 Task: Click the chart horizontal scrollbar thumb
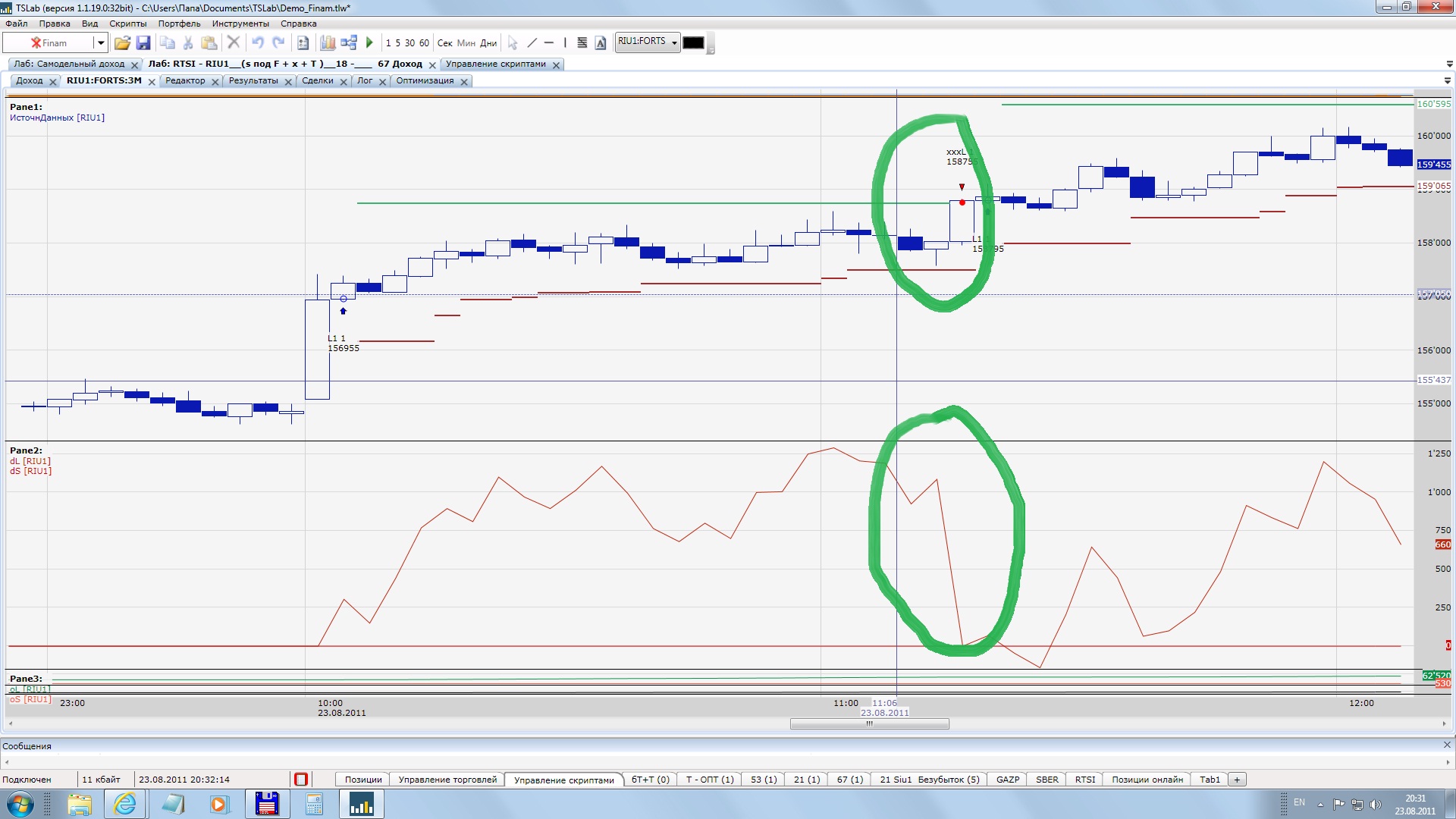pyautogui.click(x=869, y=724)
